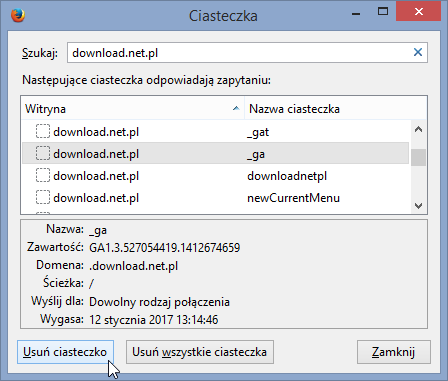448x381 pixels.
Task: Click the download.net.pl site in _gat row
Action: coord(96,132)
